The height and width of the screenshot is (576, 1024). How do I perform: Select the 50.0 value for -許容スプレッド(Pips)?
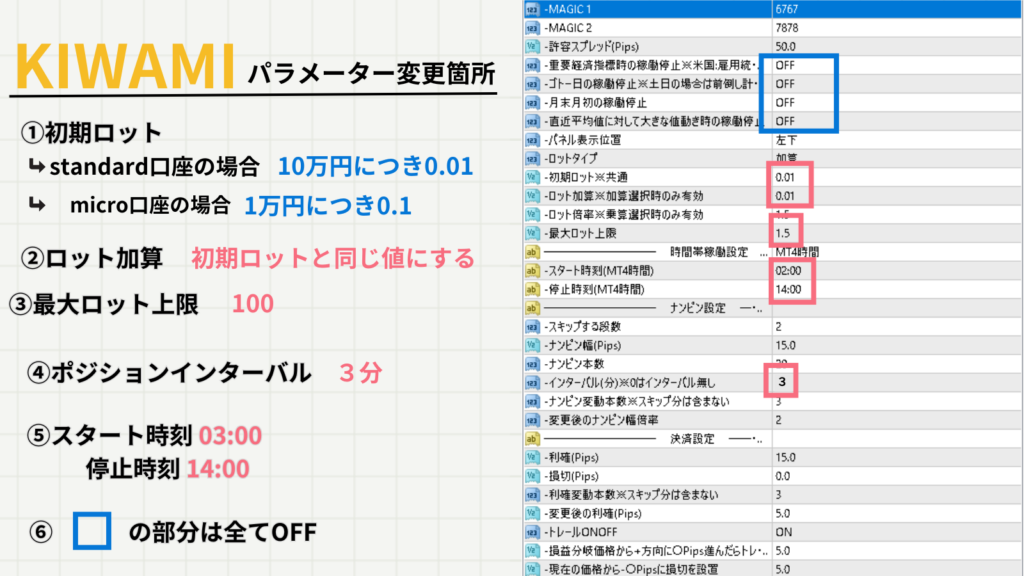(x=785, y=46)
